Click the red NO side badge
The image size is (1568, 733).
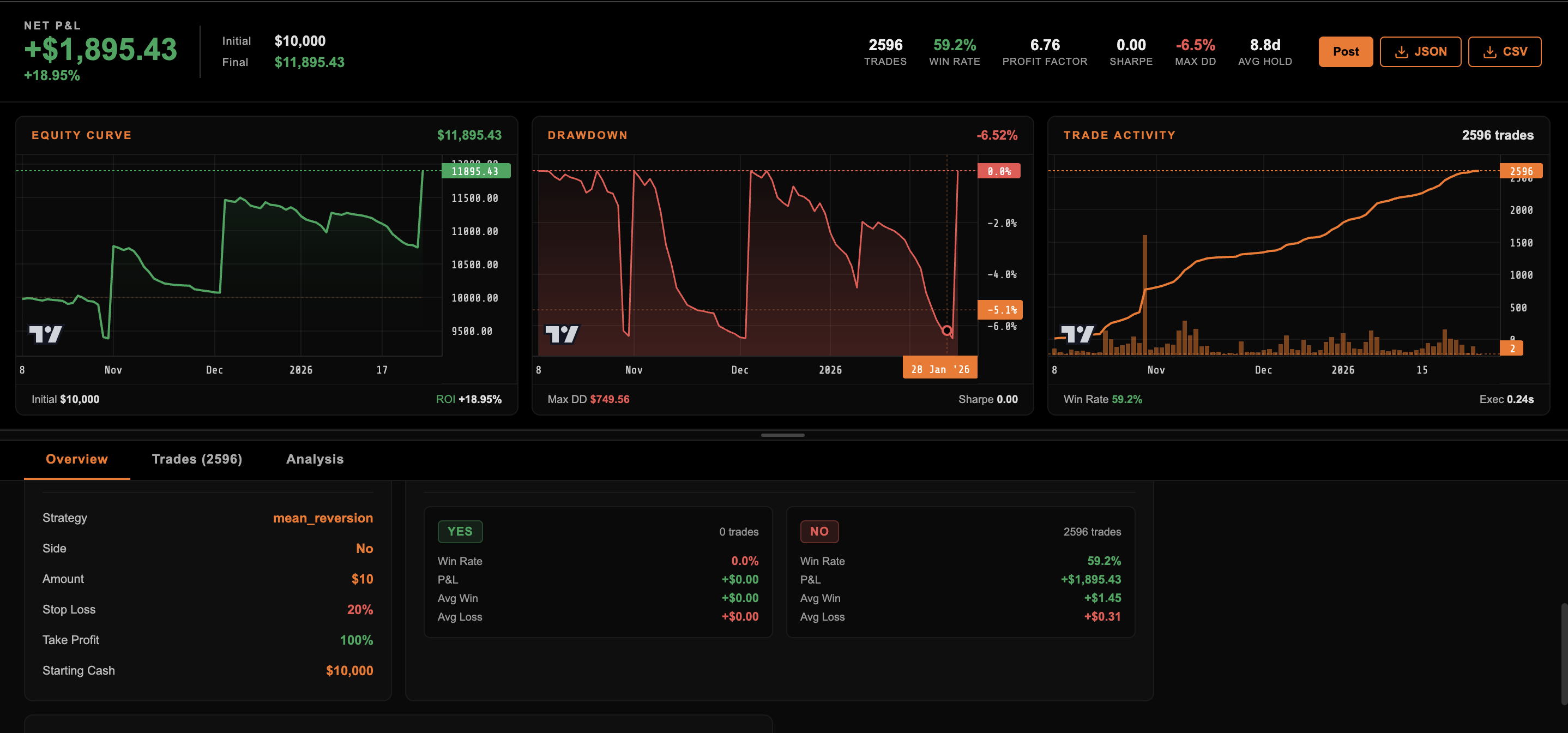819,532
